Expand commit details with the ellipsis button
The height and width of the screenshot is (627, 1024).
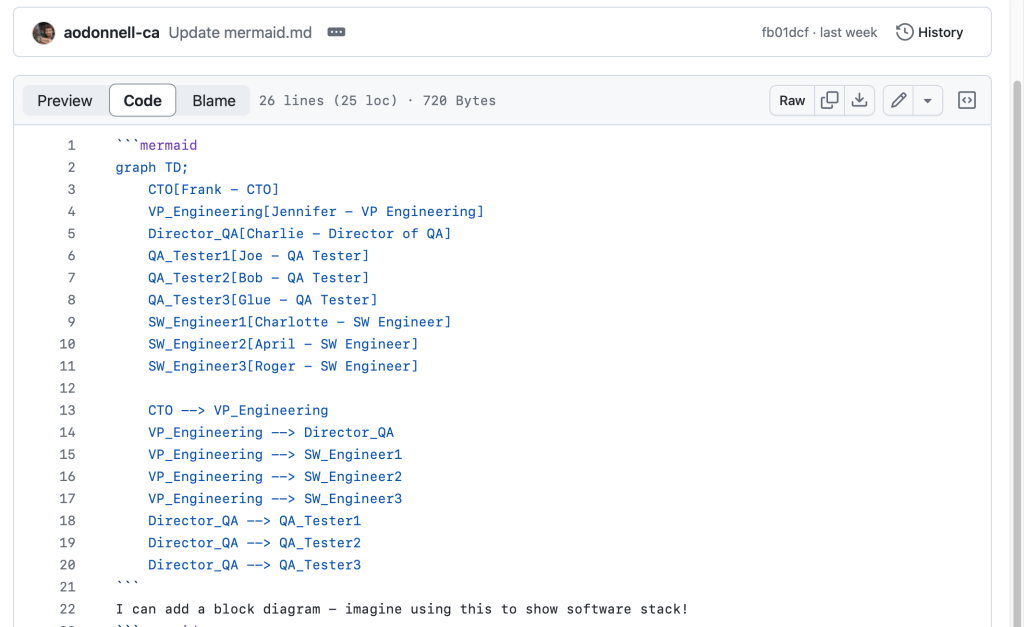(336, 32)
